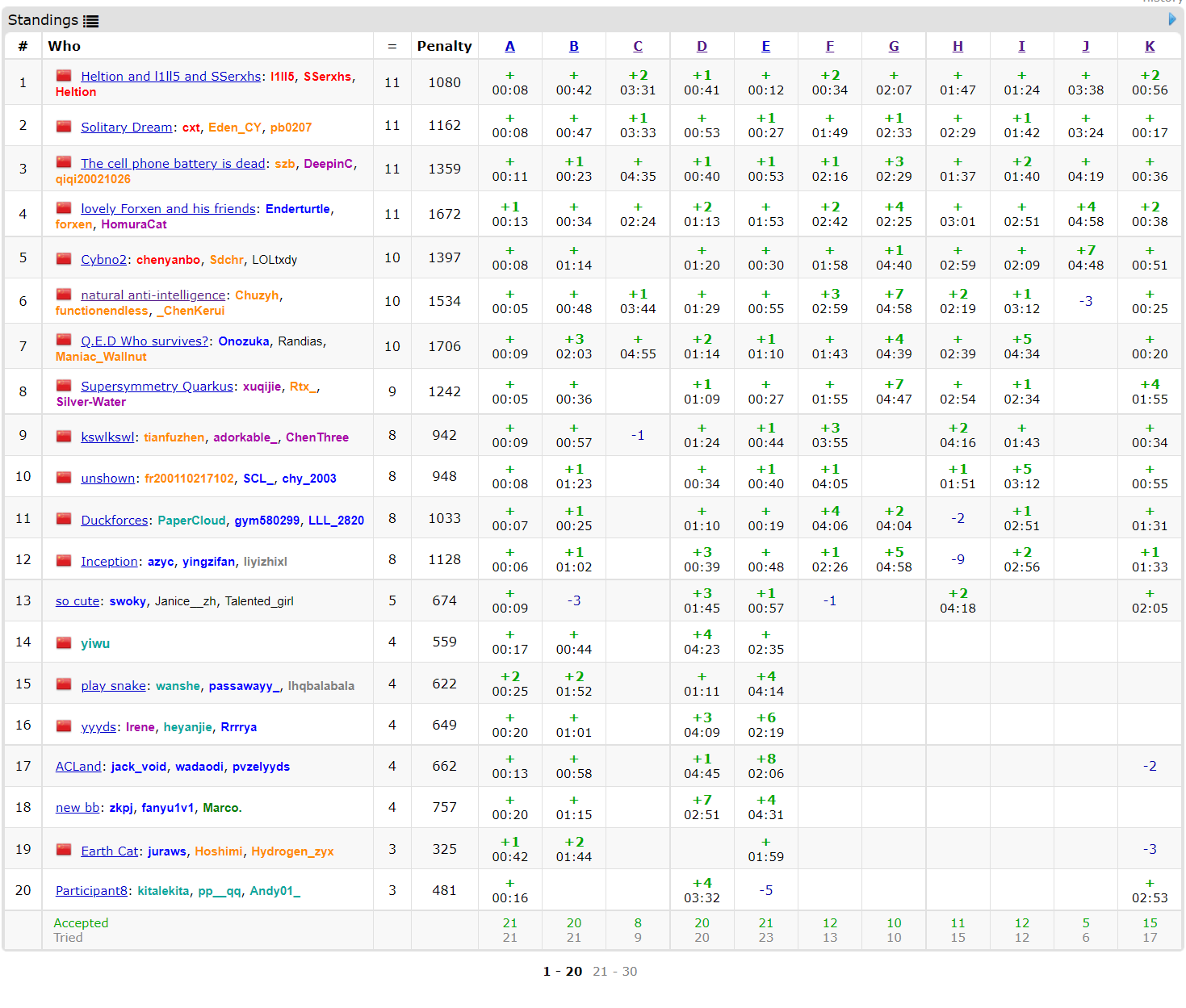
Task: Click the flag next to Solitary Dream
Action: [x=64, y=127]
